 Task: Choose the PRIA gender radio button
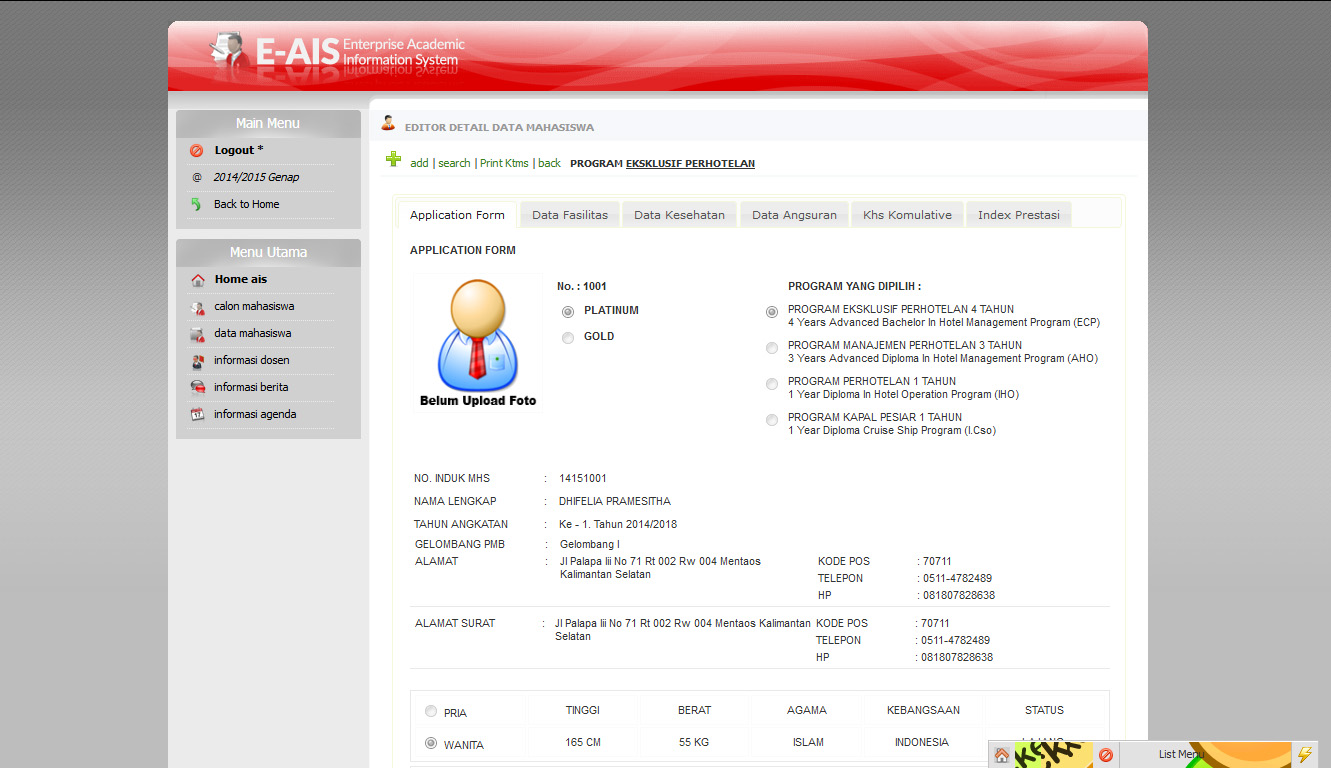(x=431, y=712)
